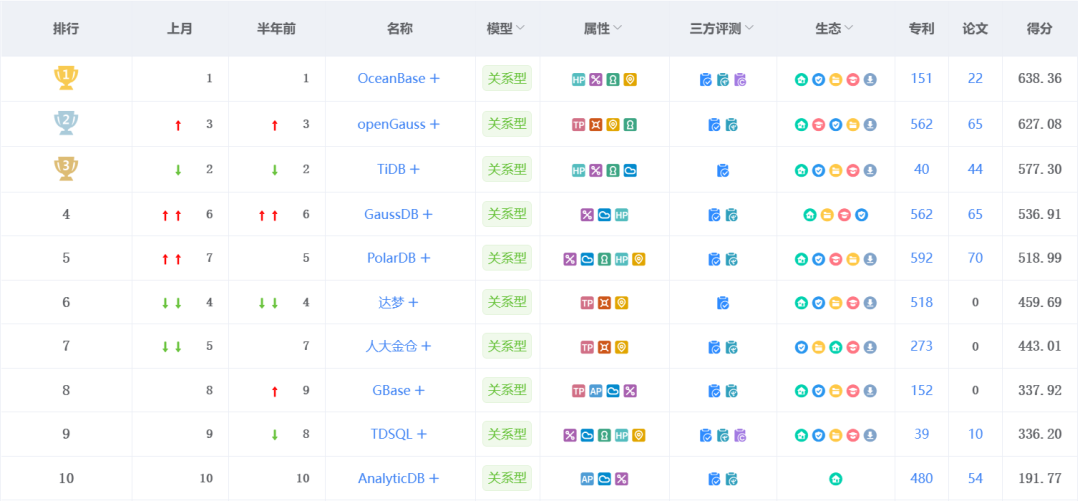Click the 论文 column header

coord(975,28)
